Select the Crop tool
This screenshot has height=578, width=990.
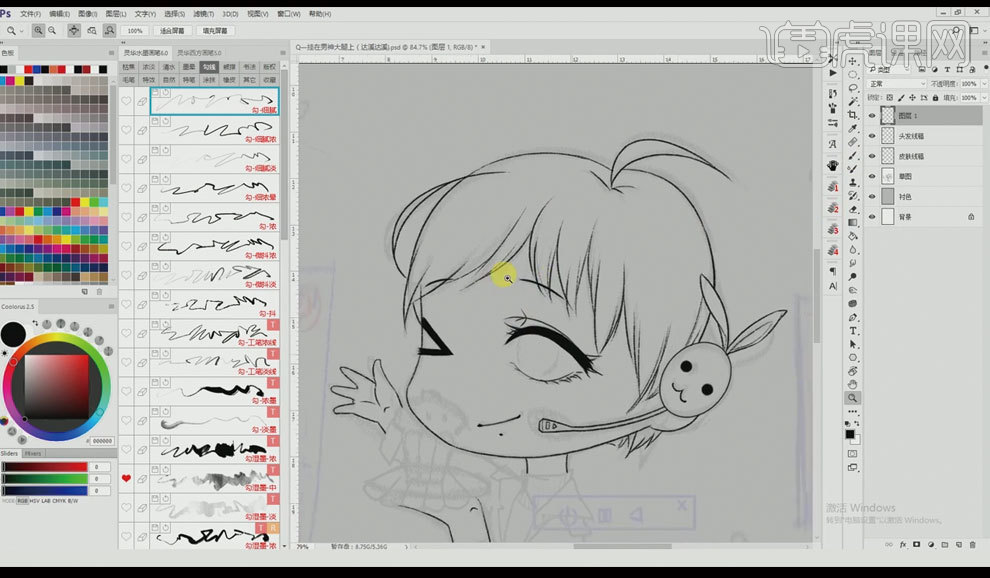tap(852, 115)
